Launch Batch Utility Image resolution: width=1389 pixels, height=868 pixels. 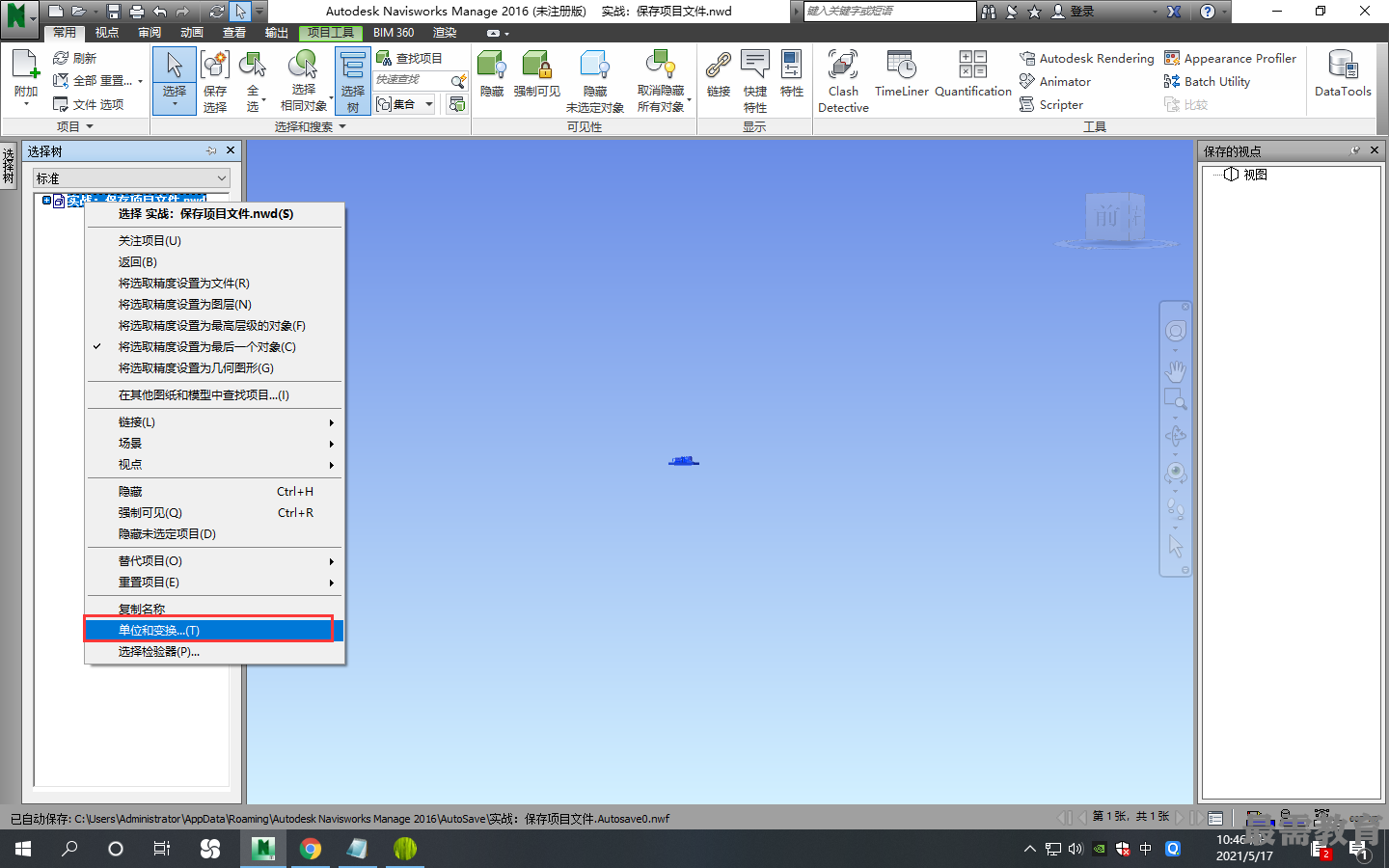point(1207,81)
